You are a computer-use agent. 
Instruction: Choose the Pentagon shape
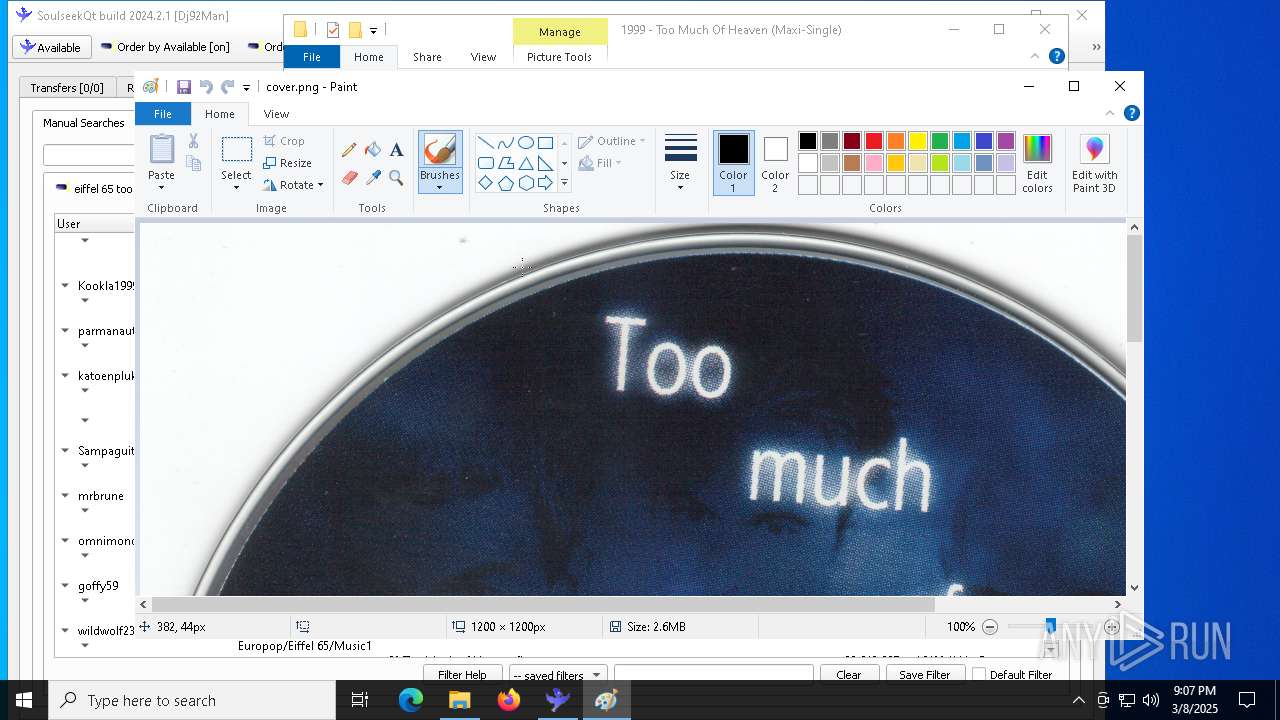[x=505, y=183]
